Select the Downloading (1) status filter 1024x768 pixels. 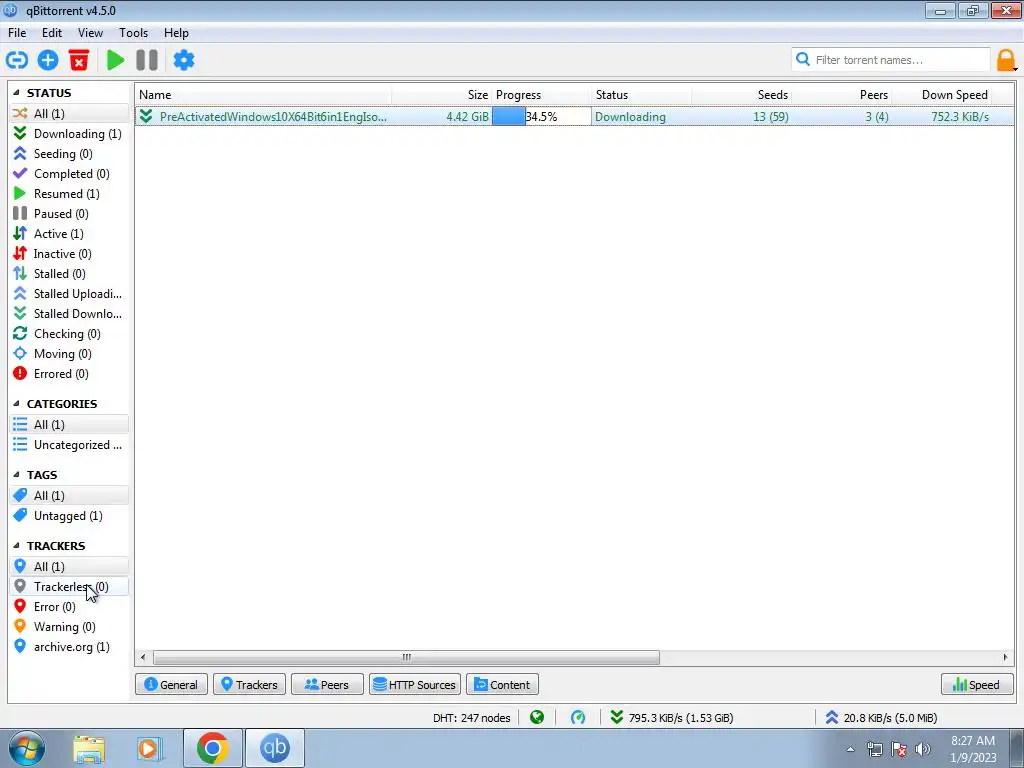(69, 133)
